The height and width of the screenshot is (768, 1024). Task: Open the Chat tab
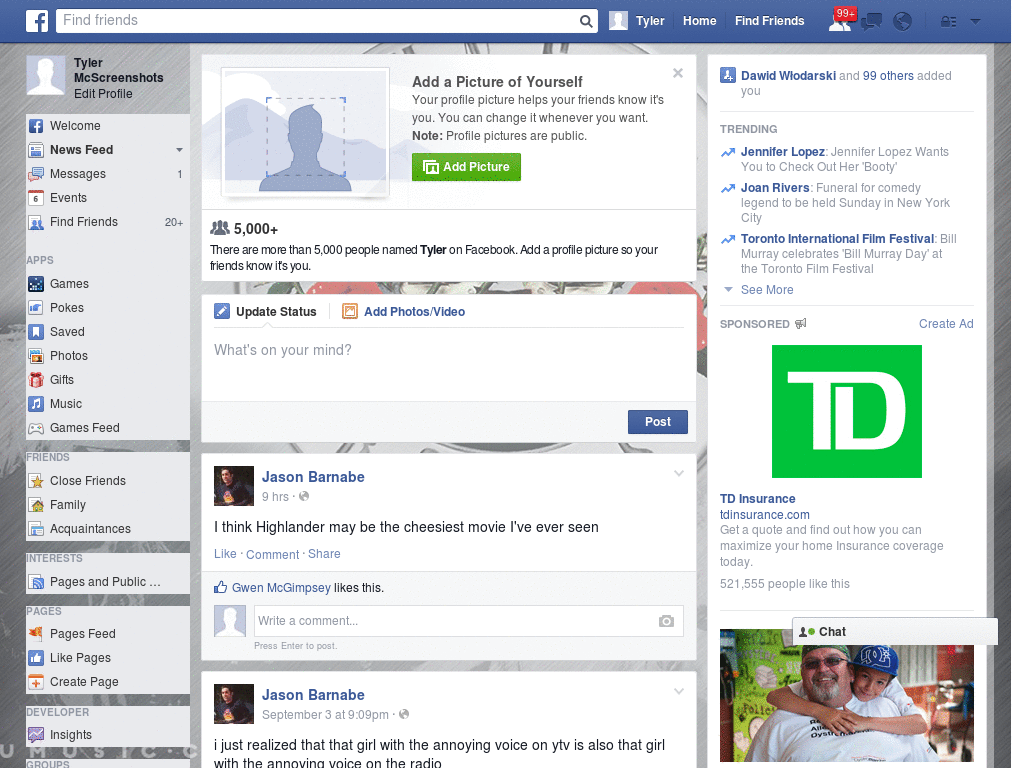(x=895, y=632)
